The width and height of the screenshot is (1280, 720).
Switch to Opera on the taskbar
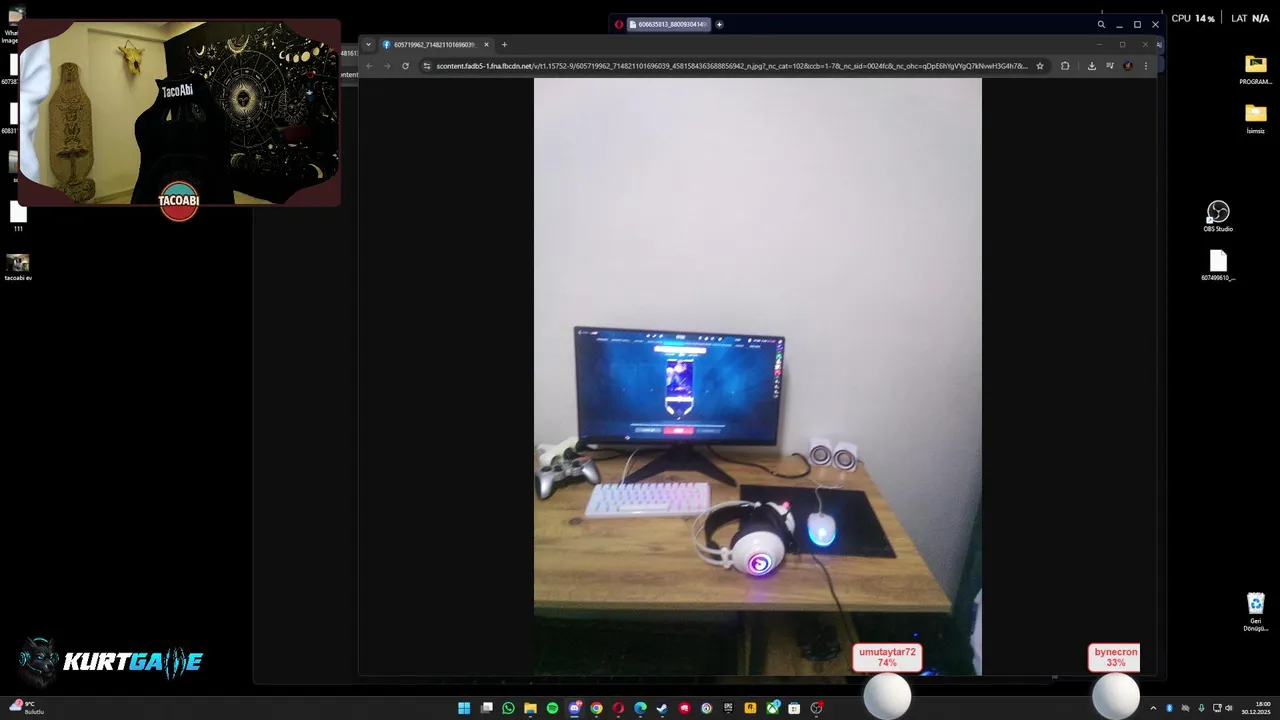point(618,708)
